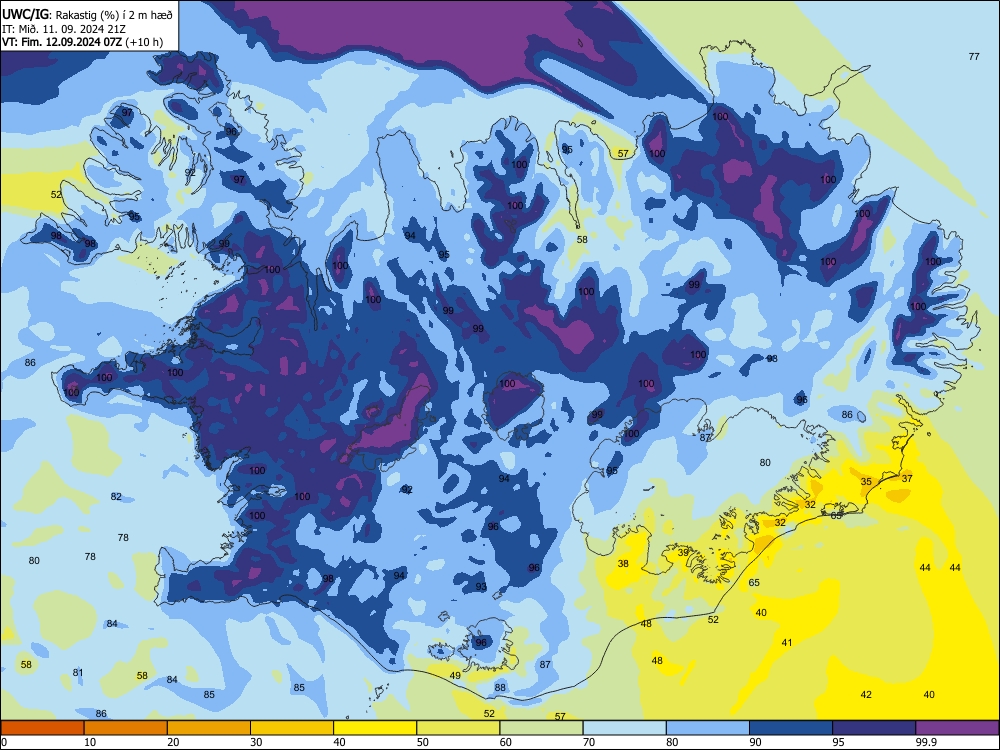Viewport: 1000px width, 750px height.
Task: Click the humidity value '38' on the map
Action: click(623, 563)
